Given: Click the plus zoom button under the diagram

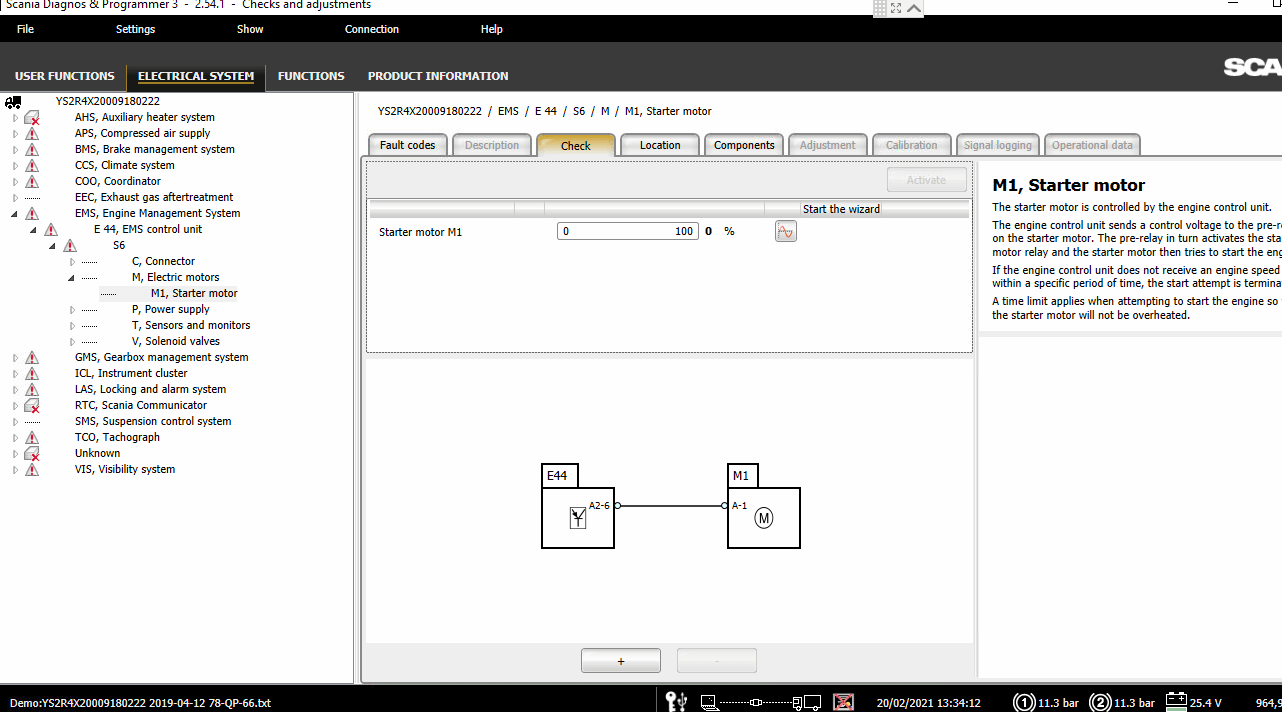Looking at the screenshot, I should [x=621, y=661].
